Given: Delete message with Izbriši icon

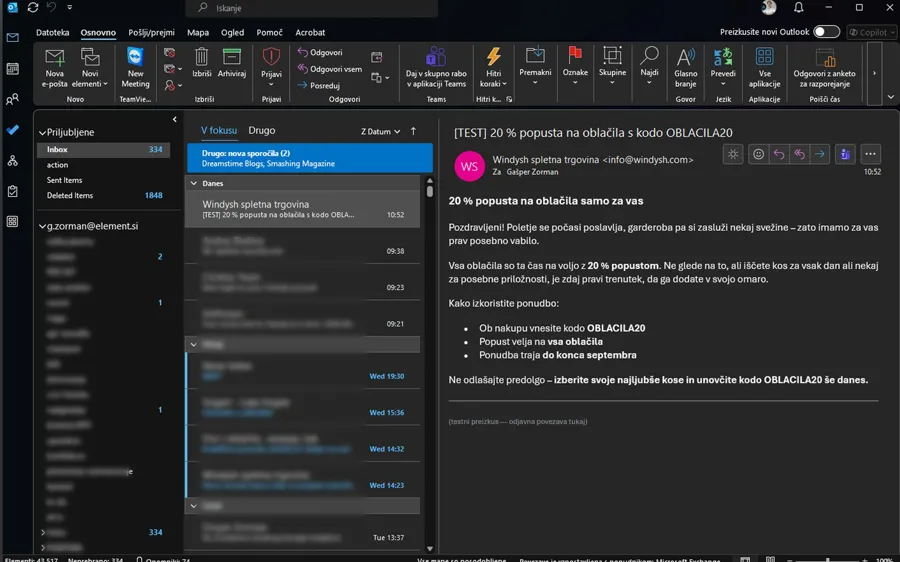Looking at the screenshot, I should point(201,63).
